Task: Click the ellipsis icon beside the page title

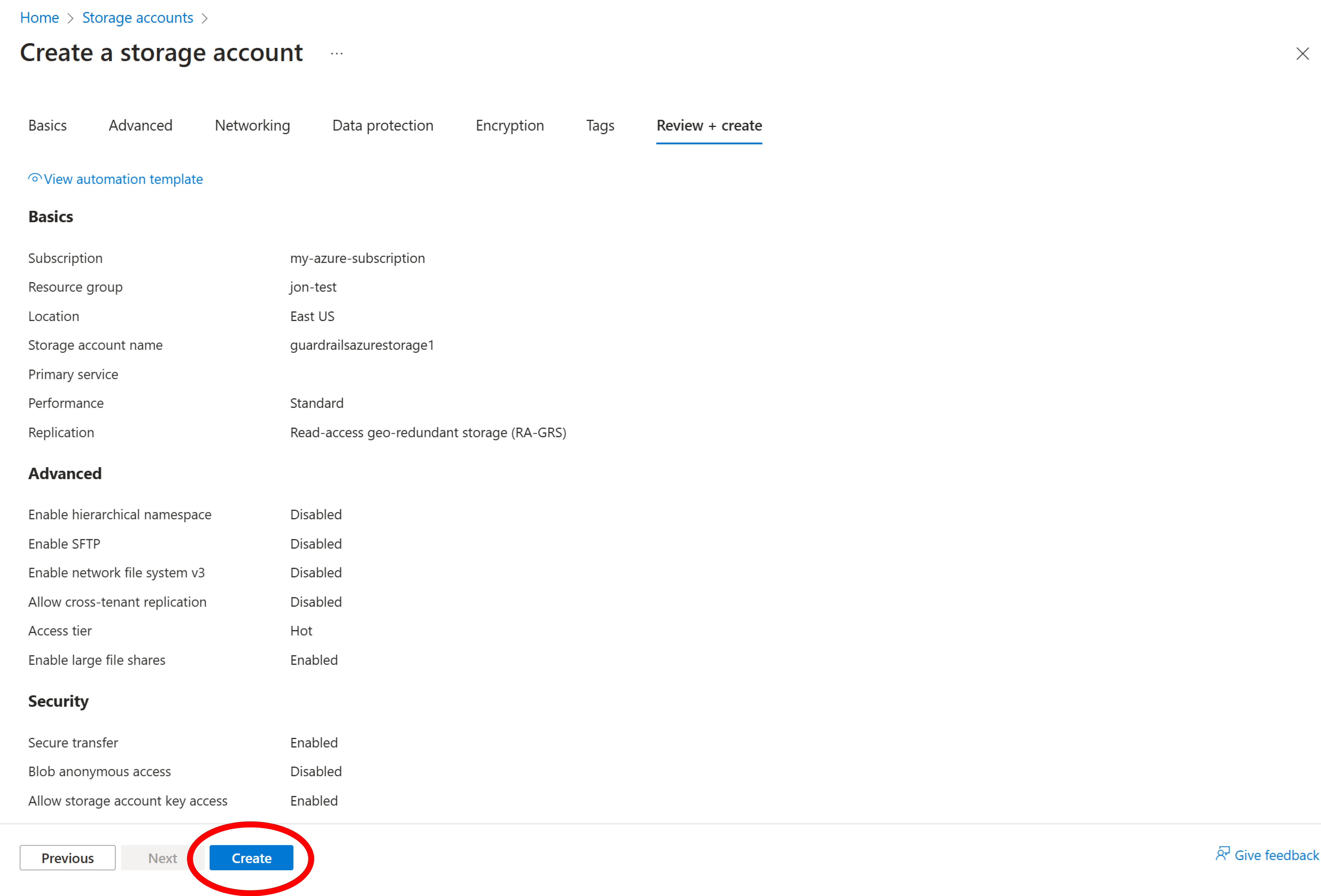Action: tap(337, 53)
